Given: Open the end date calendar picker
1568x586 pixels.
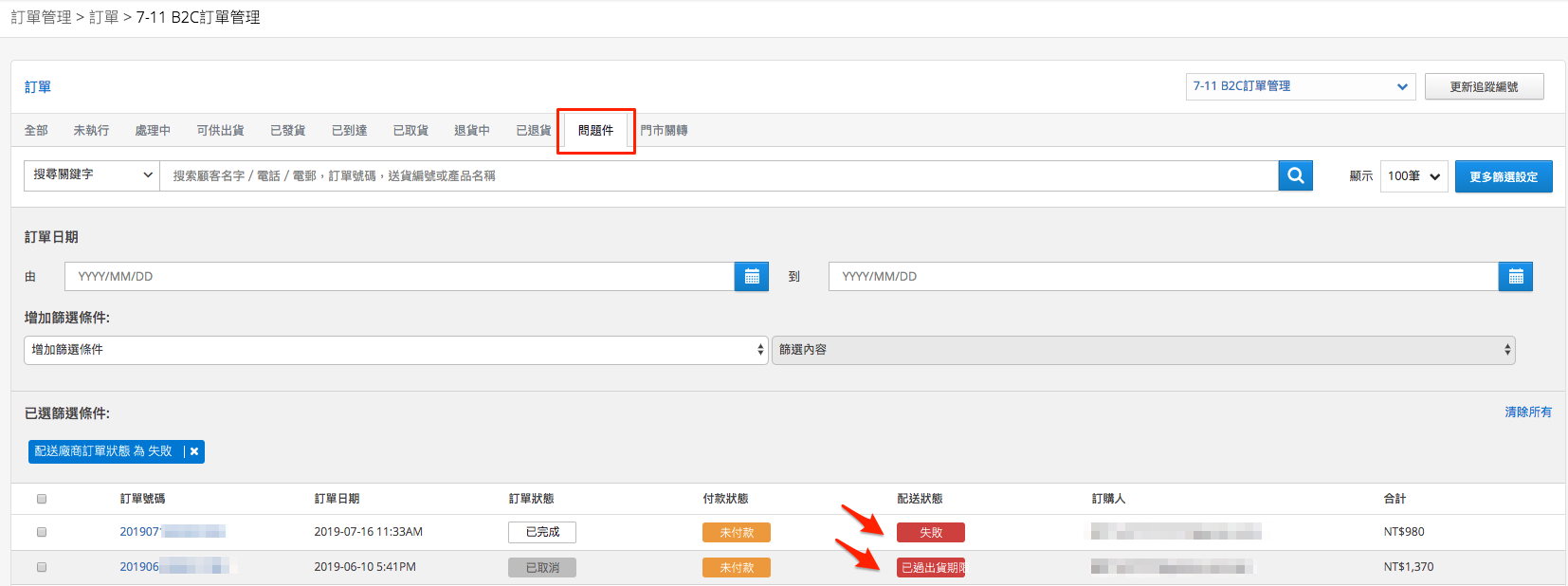Looking at the screenshot, I should click(x=1516, y=276).
